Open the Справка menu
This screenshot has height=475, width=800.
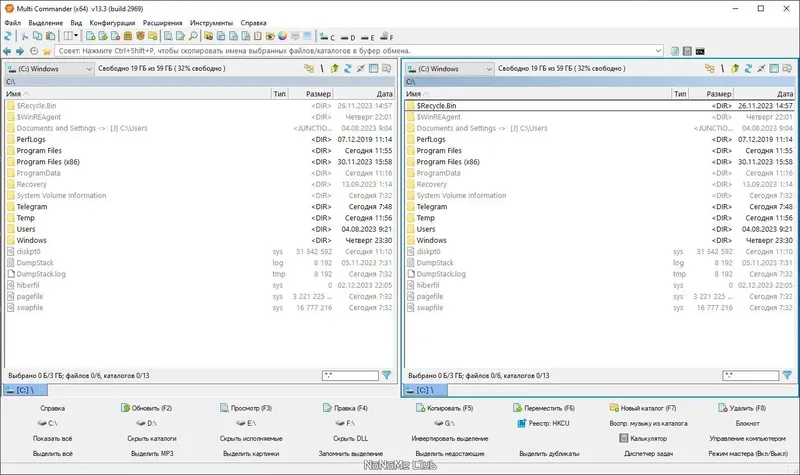click(253, 23)
